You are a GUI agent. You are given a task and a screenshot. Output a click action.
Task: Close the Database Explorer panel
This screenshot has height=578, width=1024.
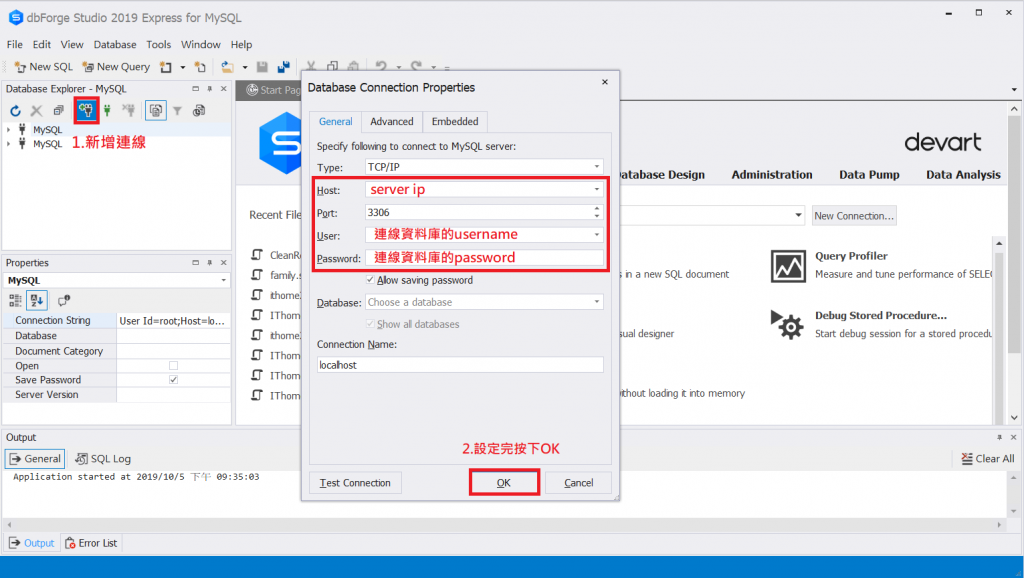tap(223, 89)
